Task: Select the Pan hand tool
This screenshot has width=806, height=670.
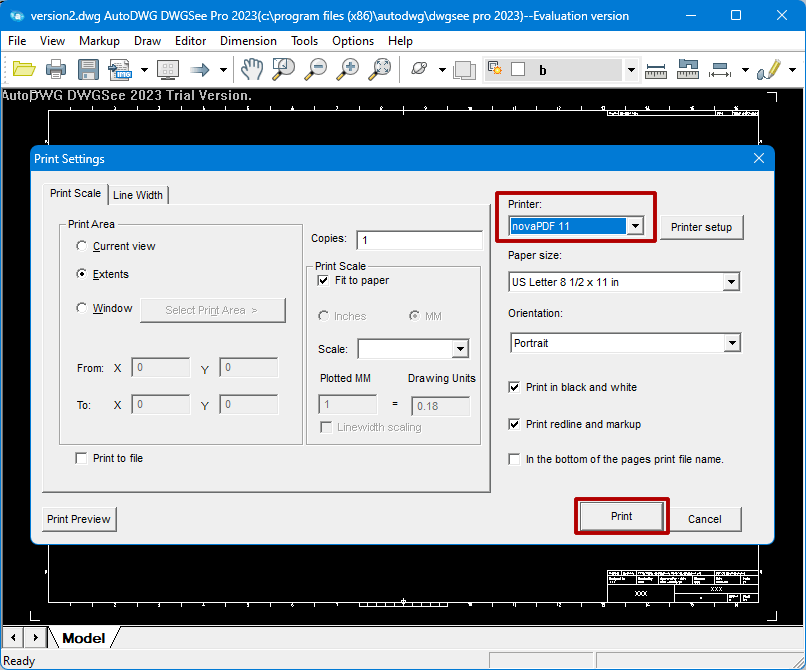Action: (x=251, y=69)
